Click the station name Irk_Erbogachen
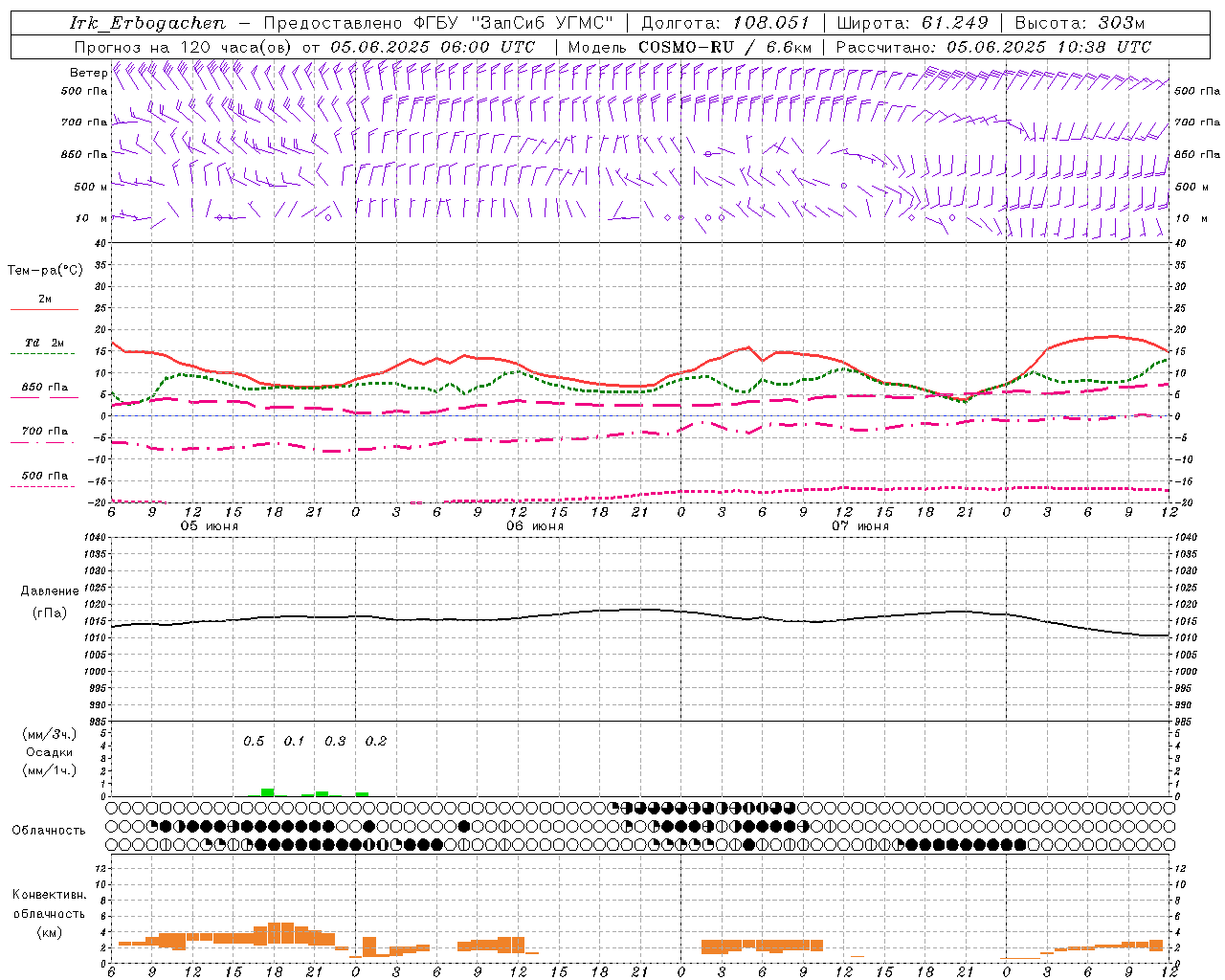Image resolution: width=1225 pixels, height=980 pixels. tap(148, 23)
